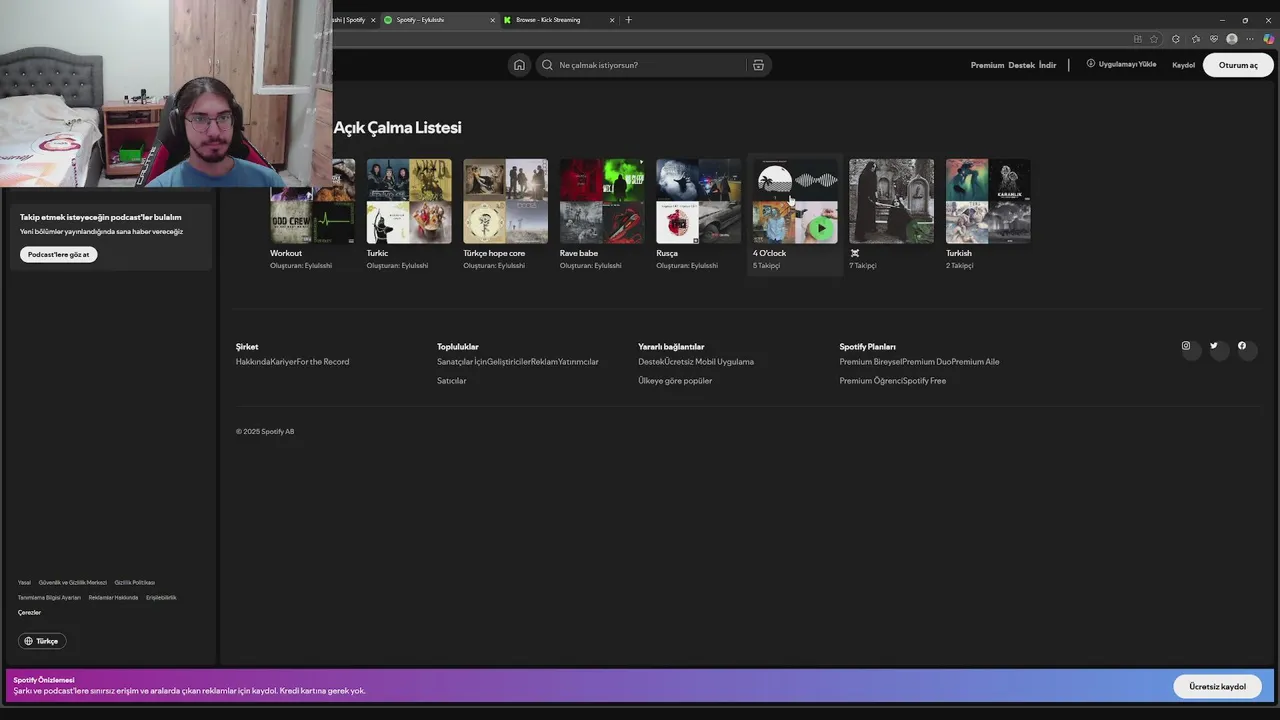
Task: Click the browser Copilot icon
Action: tap(1268, 39)
